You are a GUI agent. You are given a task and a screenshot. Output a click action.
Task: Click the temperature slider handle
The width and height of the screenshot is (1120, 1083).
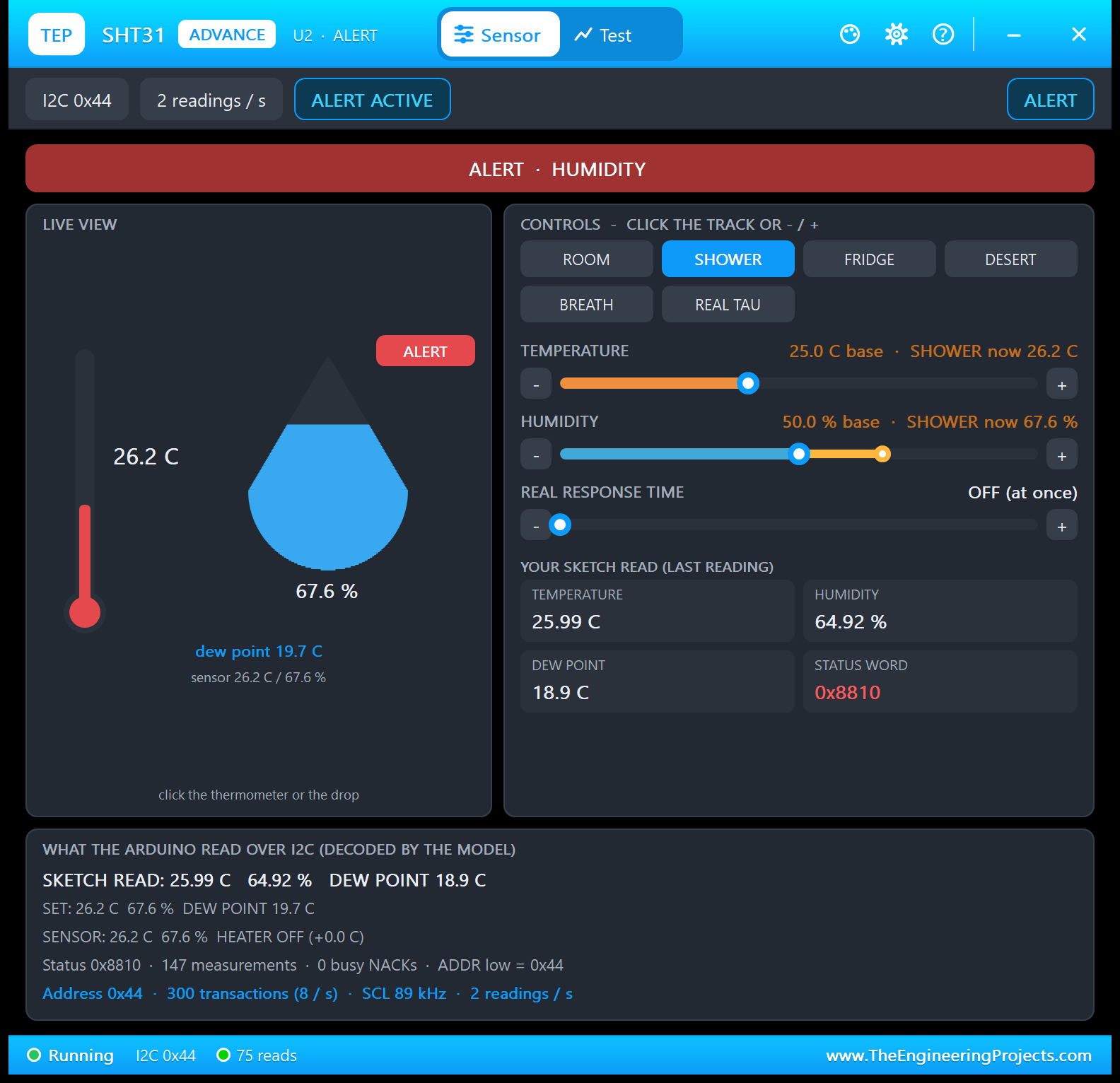click(x=748, y=383)
